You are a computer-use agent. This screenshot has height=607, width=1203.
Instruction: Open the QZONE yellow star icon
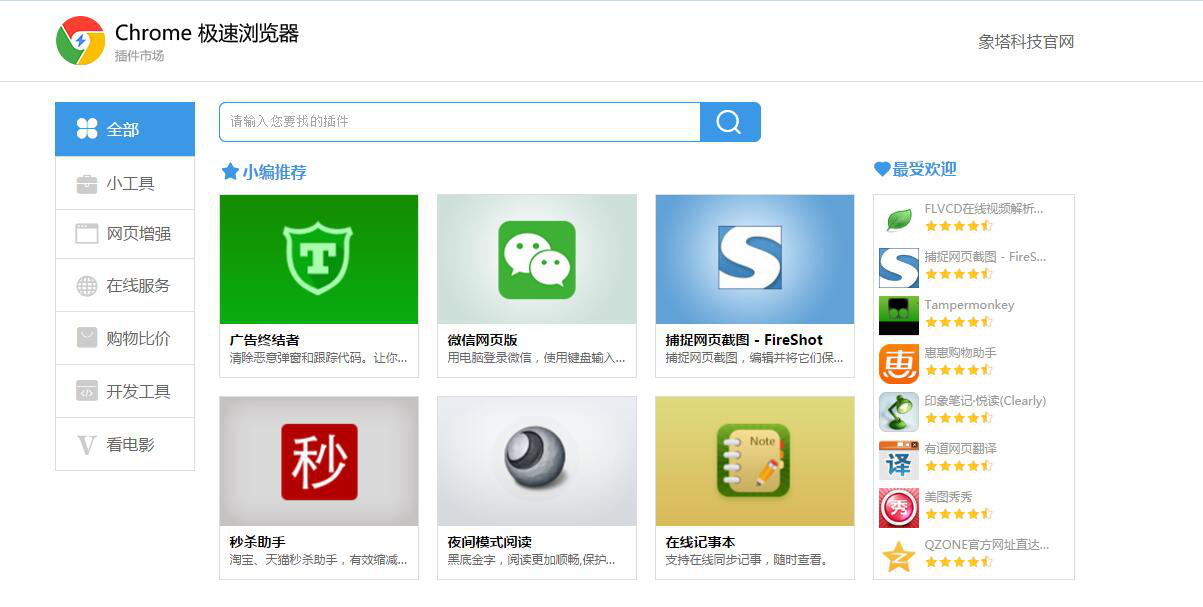(x=898, y=555)
